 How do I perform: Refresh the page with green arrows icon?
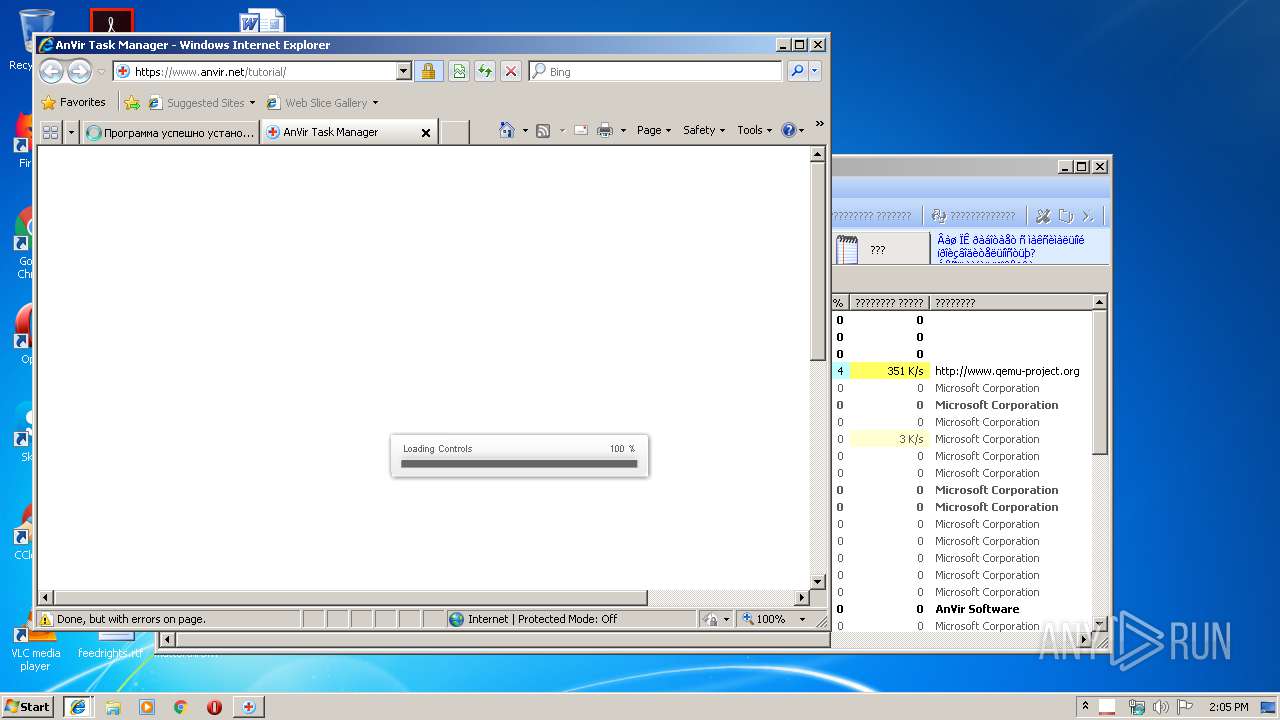click(x=484, y=71)
